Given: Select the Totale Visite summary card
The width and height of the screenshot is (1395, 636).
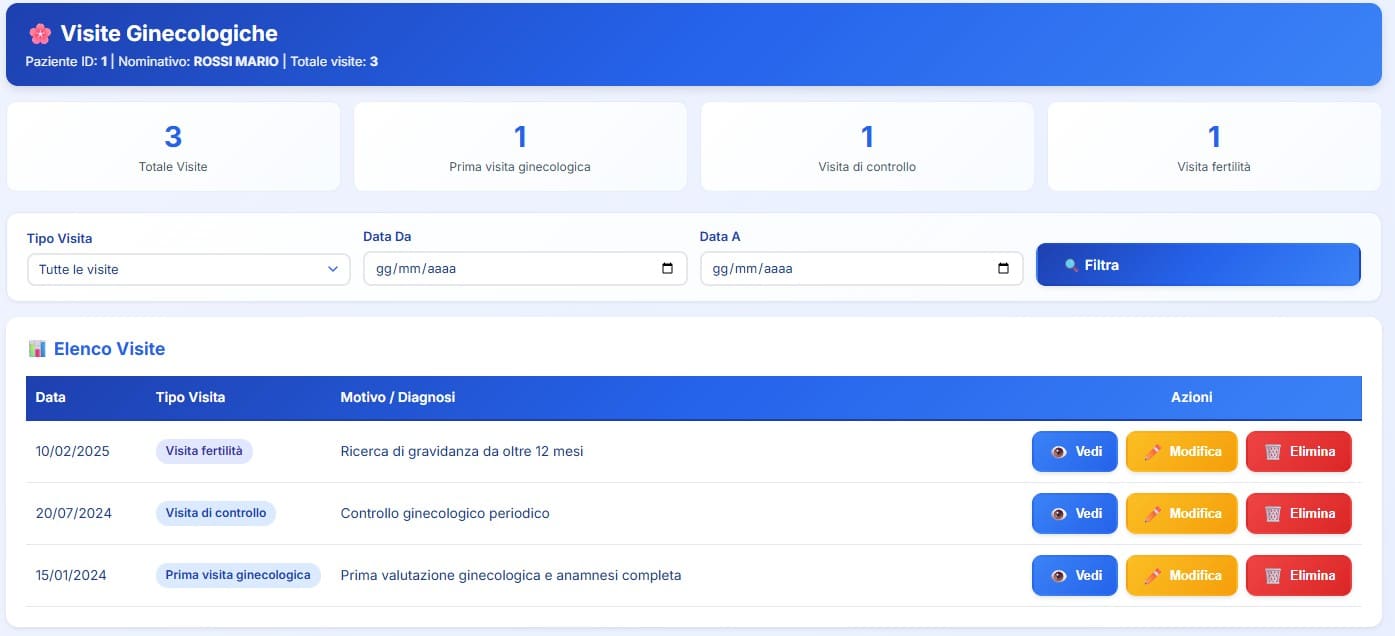Looking at the screenshot, I should tap(174, 146).
